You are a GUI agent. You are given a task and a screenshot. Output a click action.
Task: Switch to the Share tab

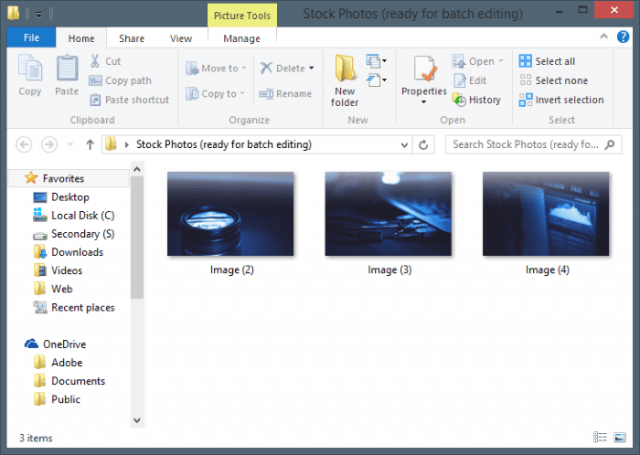(131, 38)
